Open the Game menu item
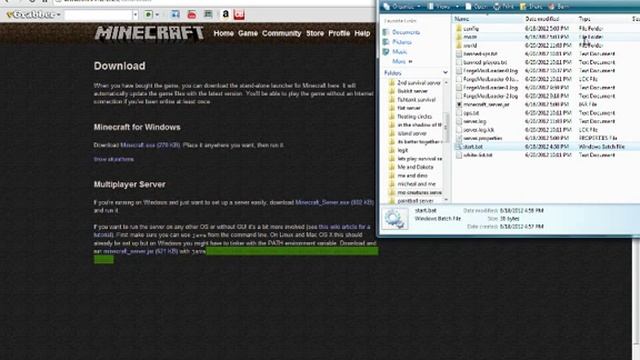The width and height of the screenshot is (640, 360). 248,33
